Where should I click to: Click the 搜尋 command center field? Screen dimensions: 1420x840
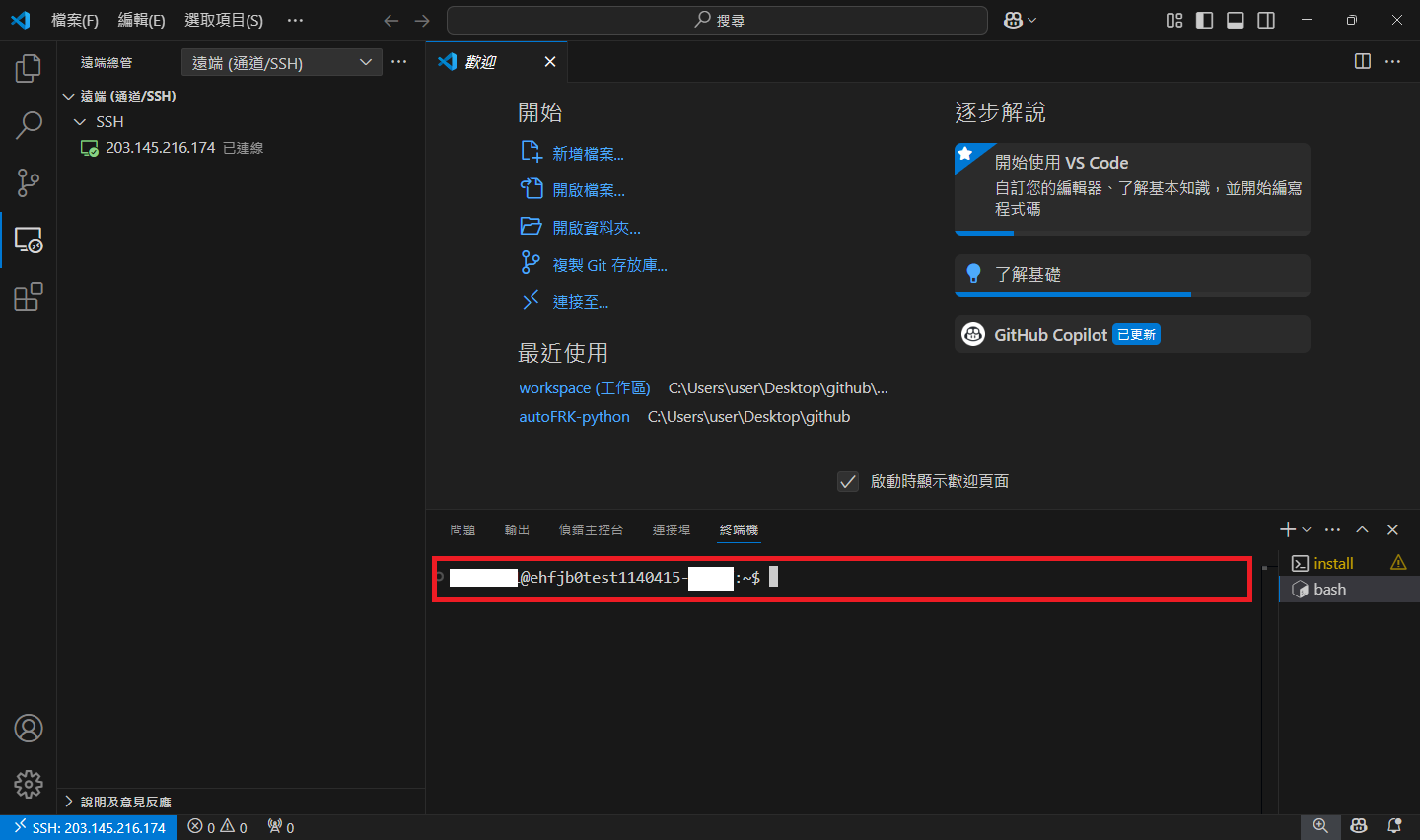[717, 20]
